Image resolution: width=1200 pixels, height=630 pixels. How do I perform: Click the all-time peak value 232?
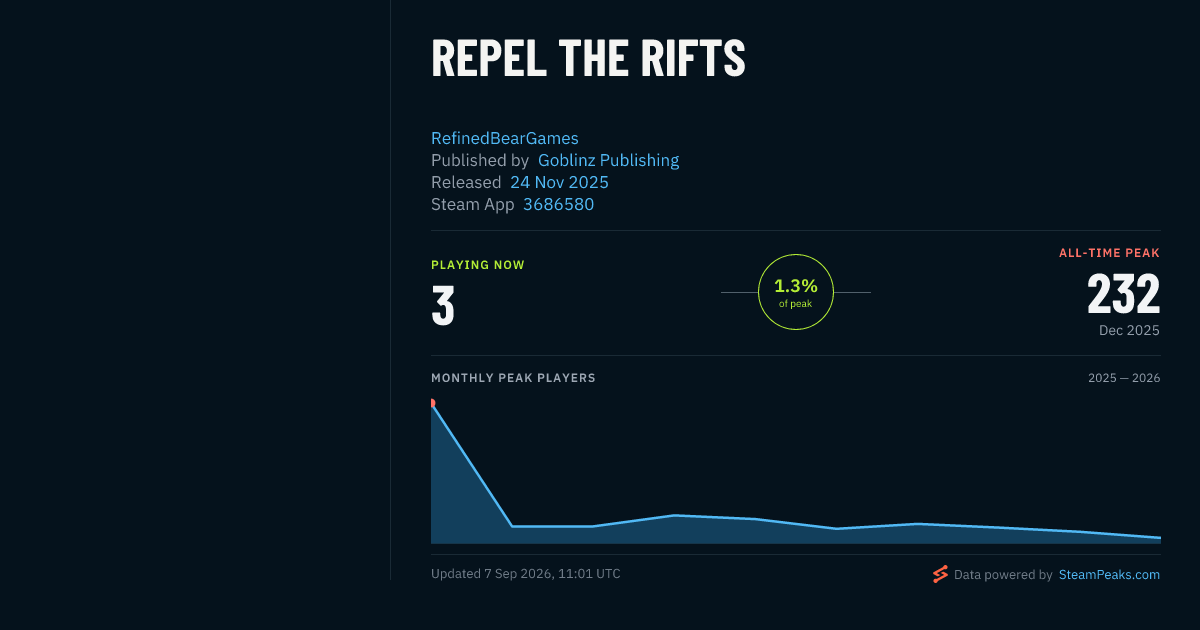[1124, 295]
